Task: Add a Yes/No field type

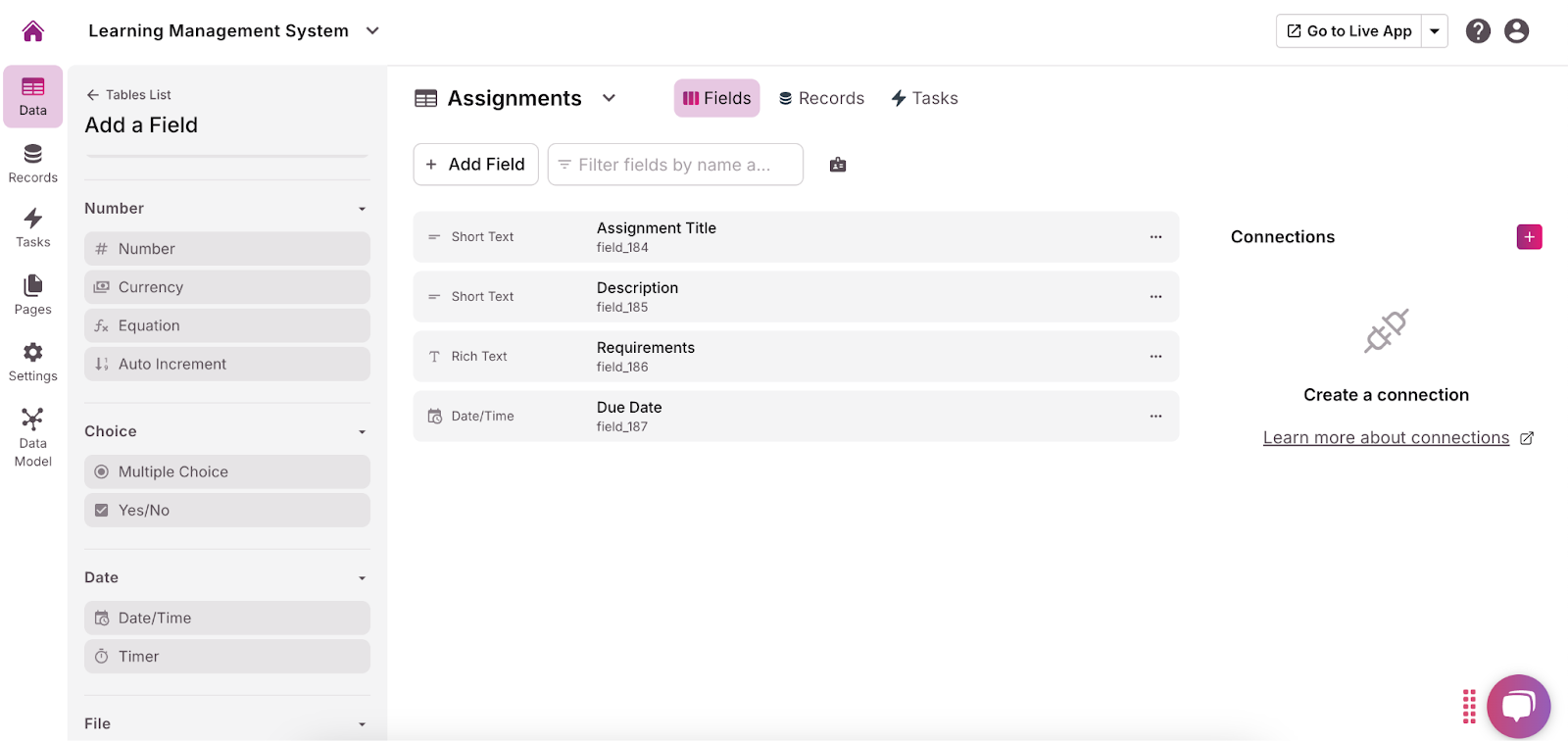Action: 227,511
